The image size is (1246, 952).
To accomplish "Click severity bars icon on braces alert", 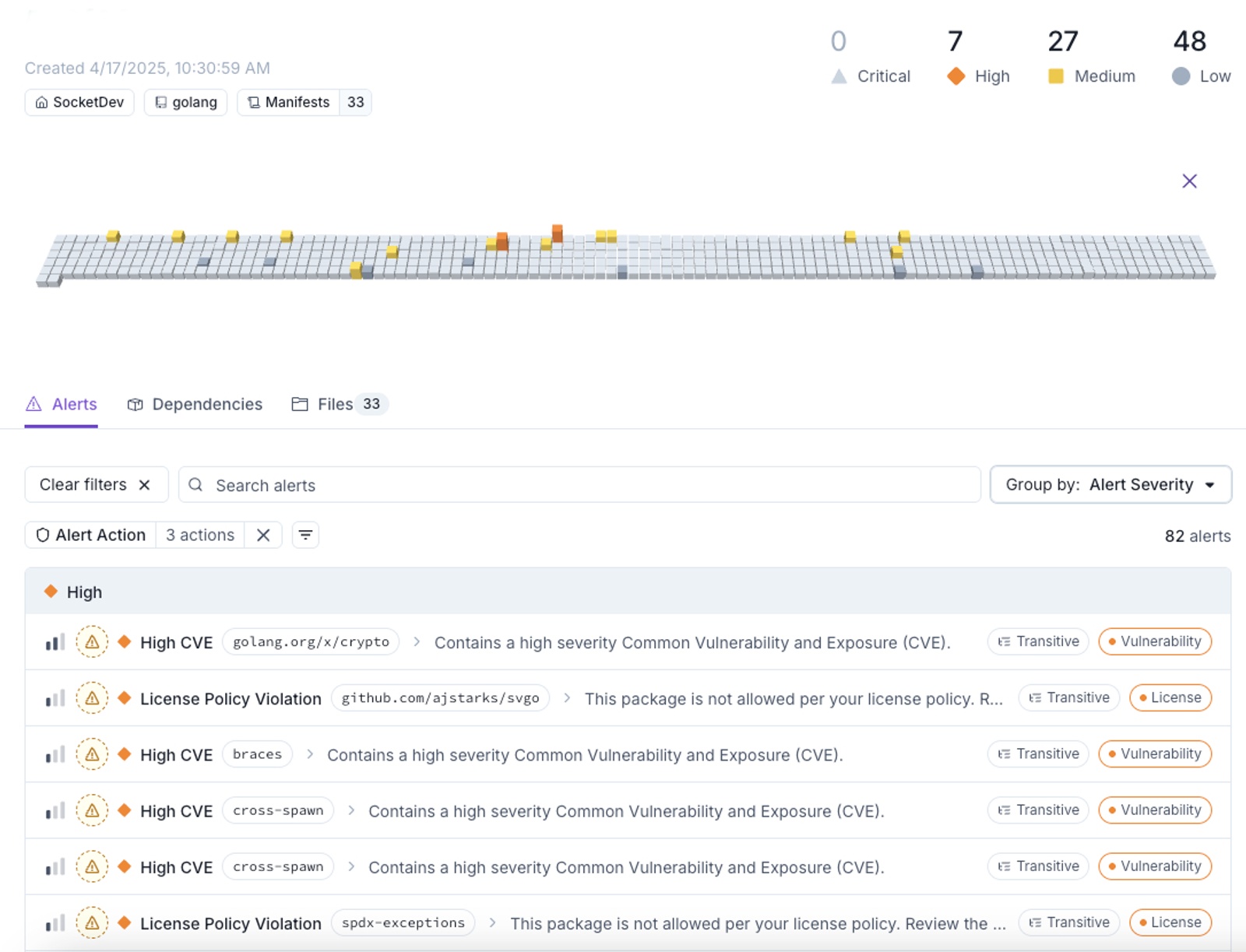I will click(x=55, y=754).
